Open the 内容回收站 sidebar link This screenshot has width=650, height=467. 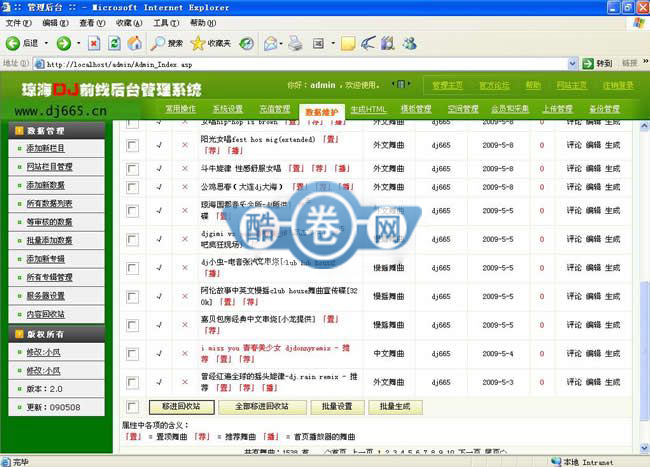tap(46, 314)
